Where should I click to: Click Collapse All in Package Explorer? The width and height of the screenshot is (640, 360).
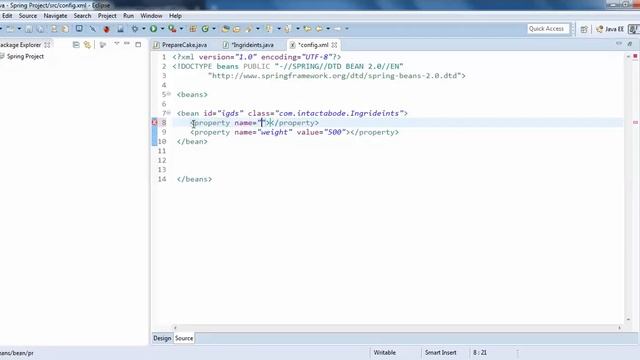[76, 44]
